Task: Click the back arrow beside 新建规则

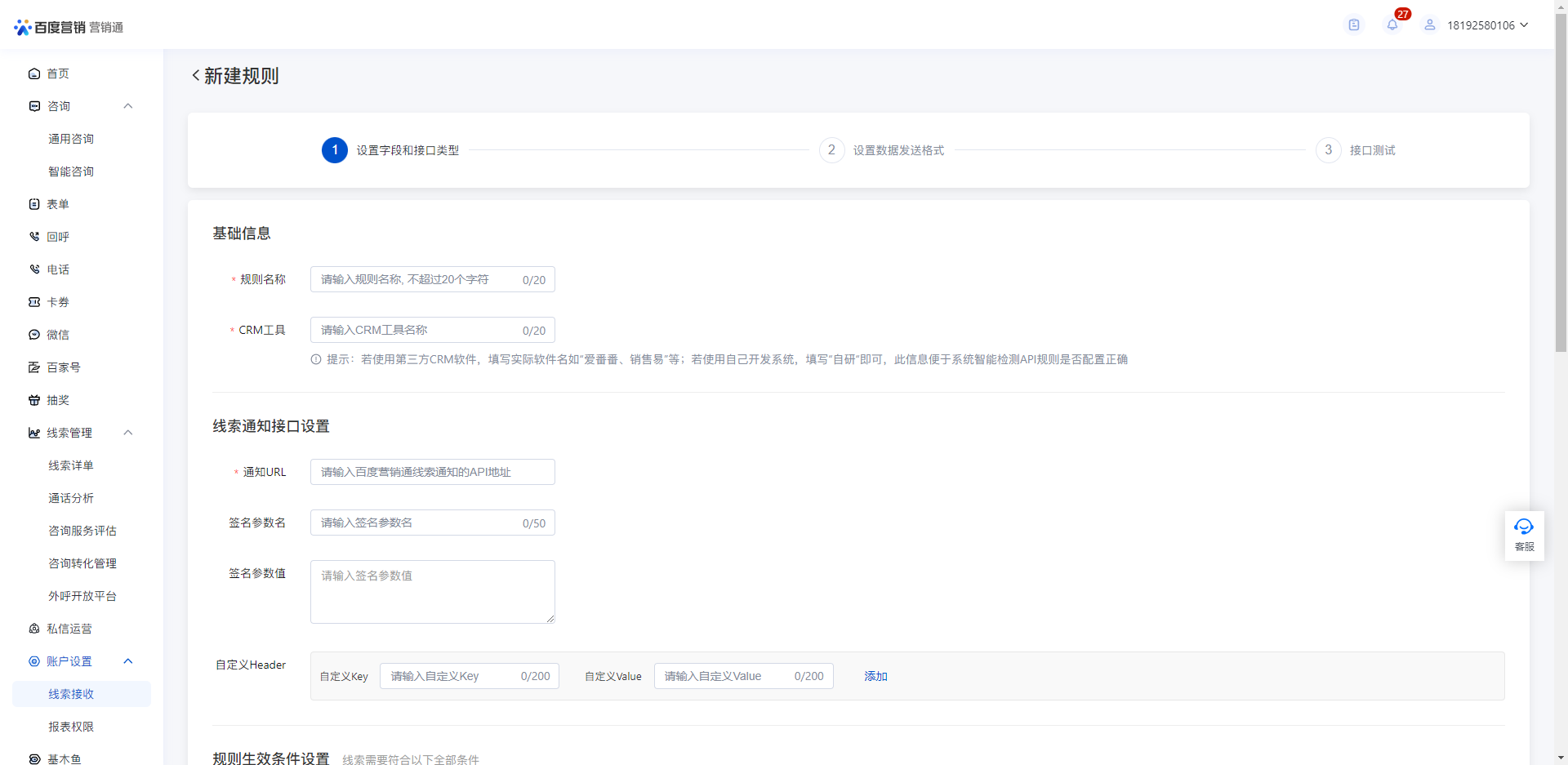Action: 196,76
